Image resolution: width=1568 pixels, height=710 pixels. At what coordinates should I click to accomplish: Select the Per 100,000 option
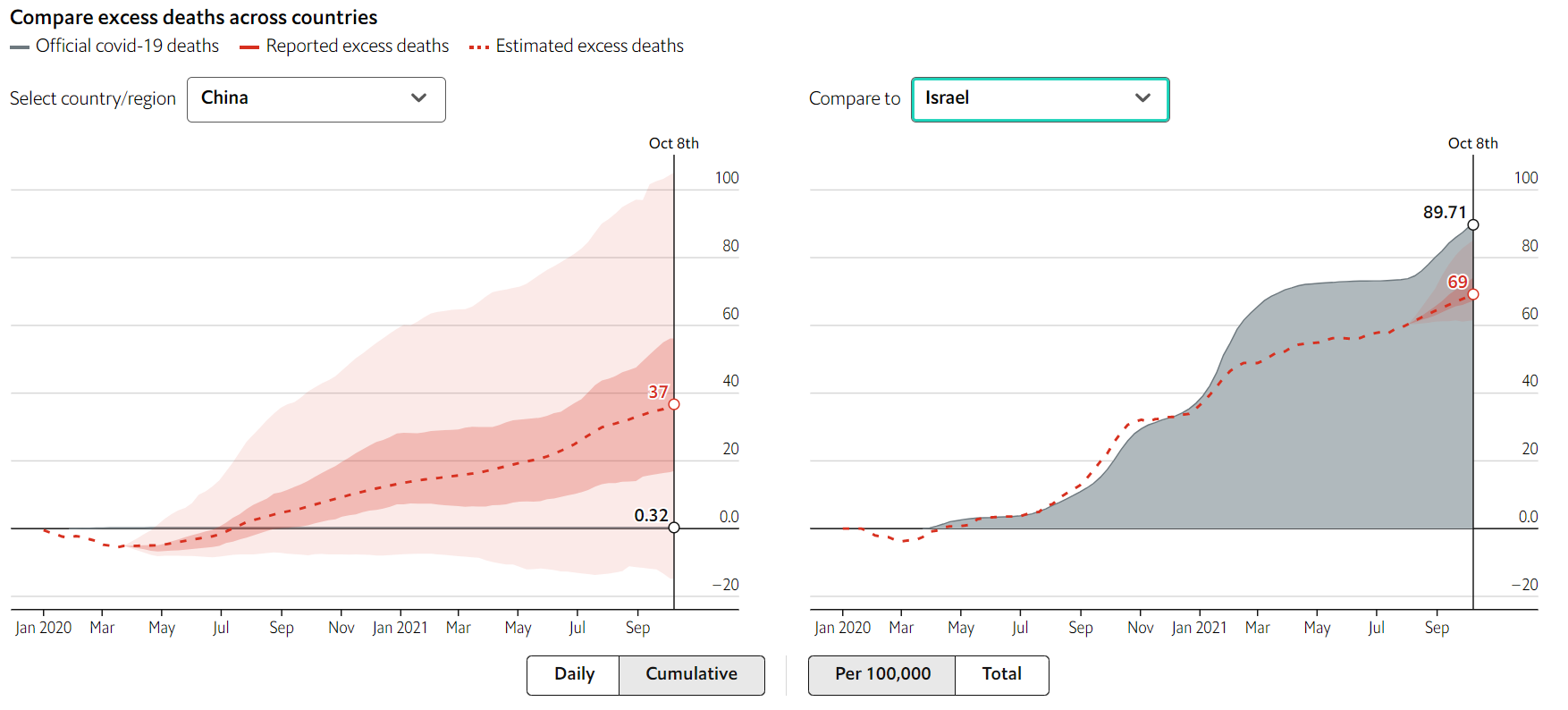coord(882,674)
